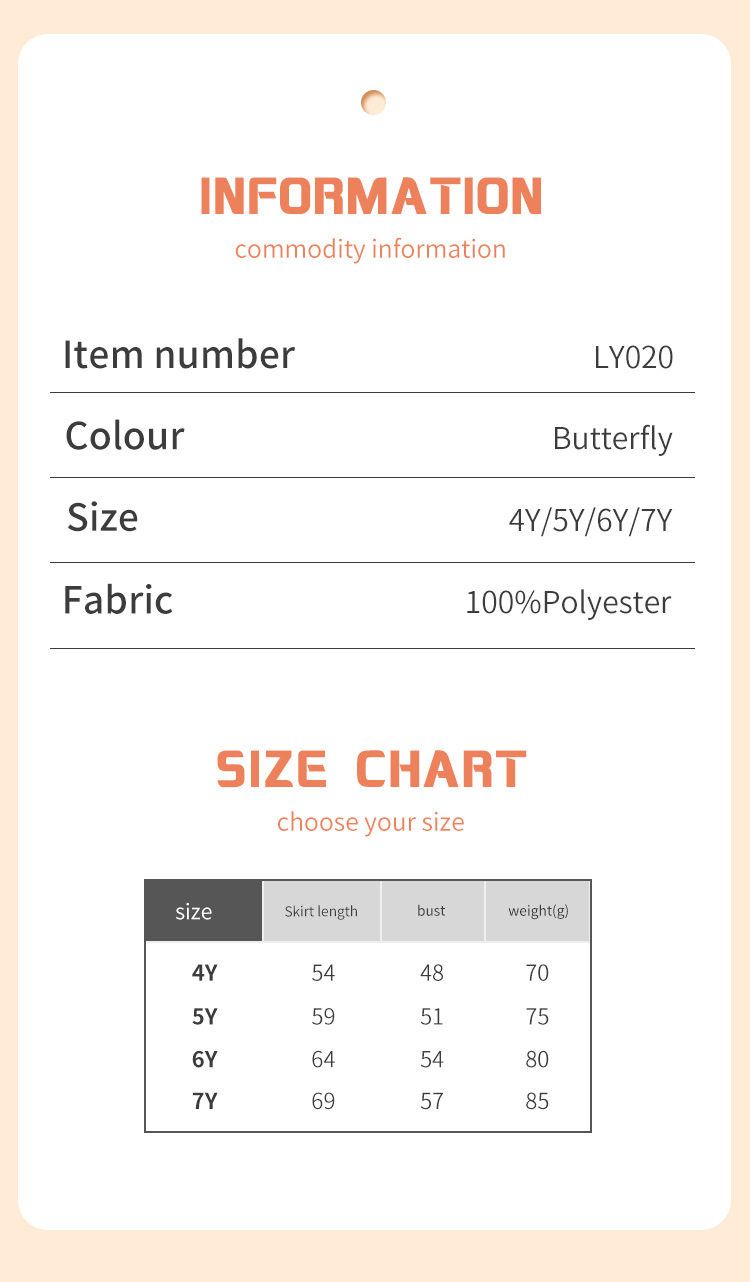Click the "commodity information" subtitle
The width and height of the screenshot is (750, 1282).
click(370, 249)
